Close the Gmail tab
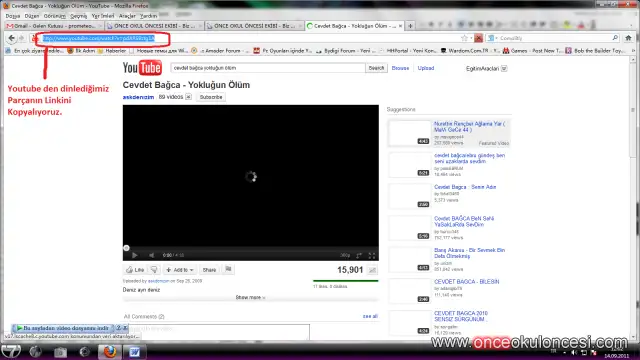This screenshot has width=640, height=360. click(100, 26)
